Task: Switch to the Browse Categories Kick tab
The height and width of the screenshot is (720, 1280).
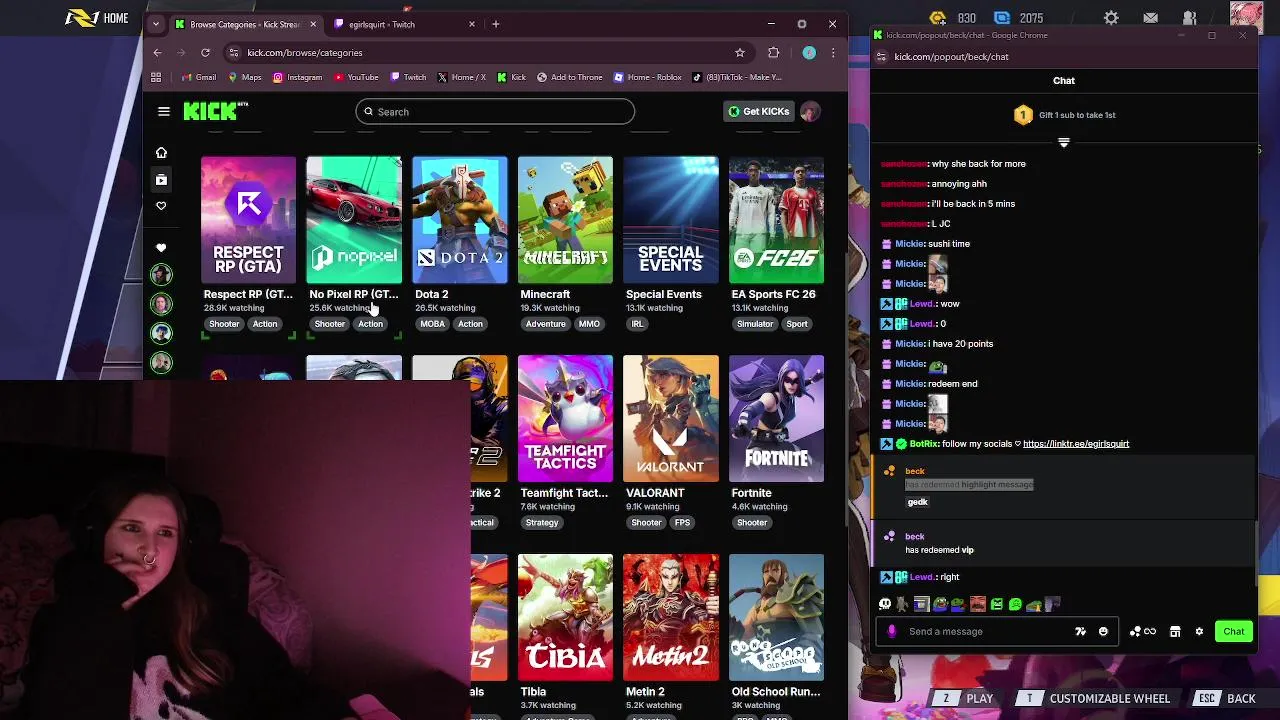Action: (246, 24)
